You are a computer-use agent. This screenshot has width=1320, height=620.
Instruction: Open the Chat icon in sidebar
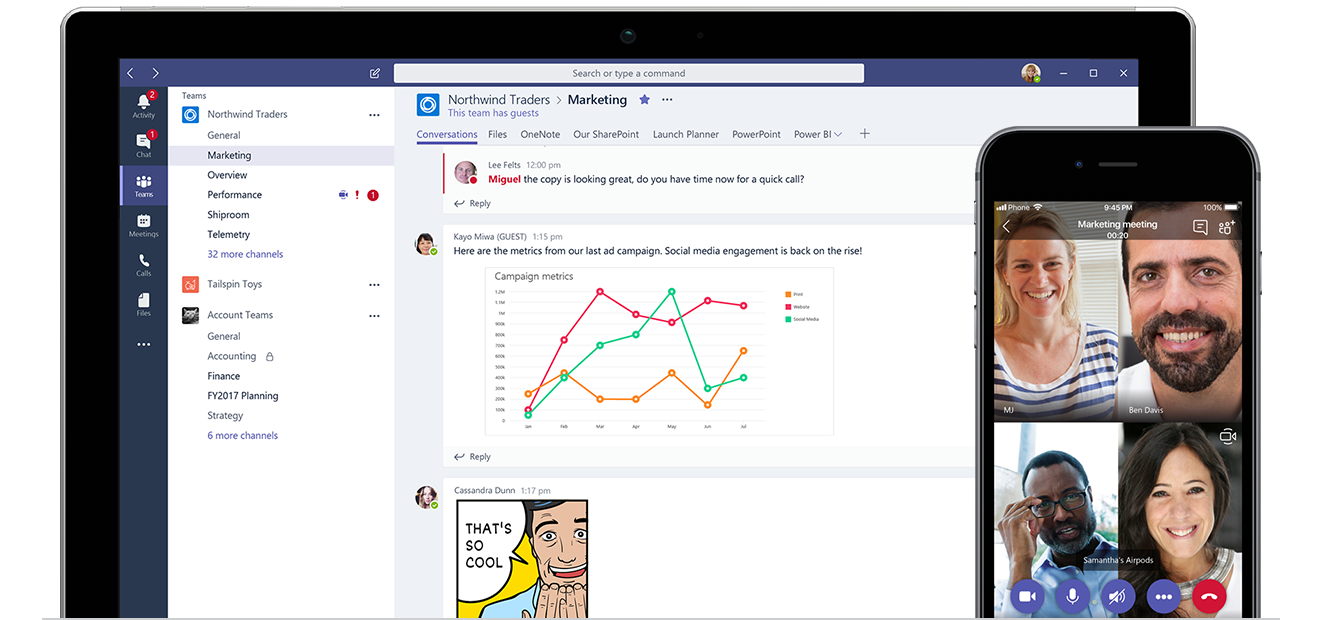coord(144,144)
